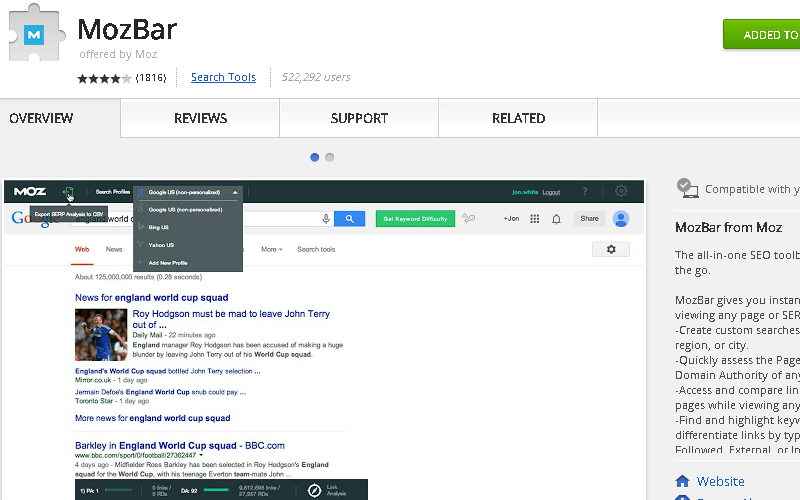Expand the Google US search profile dropdown

point(188,192)
